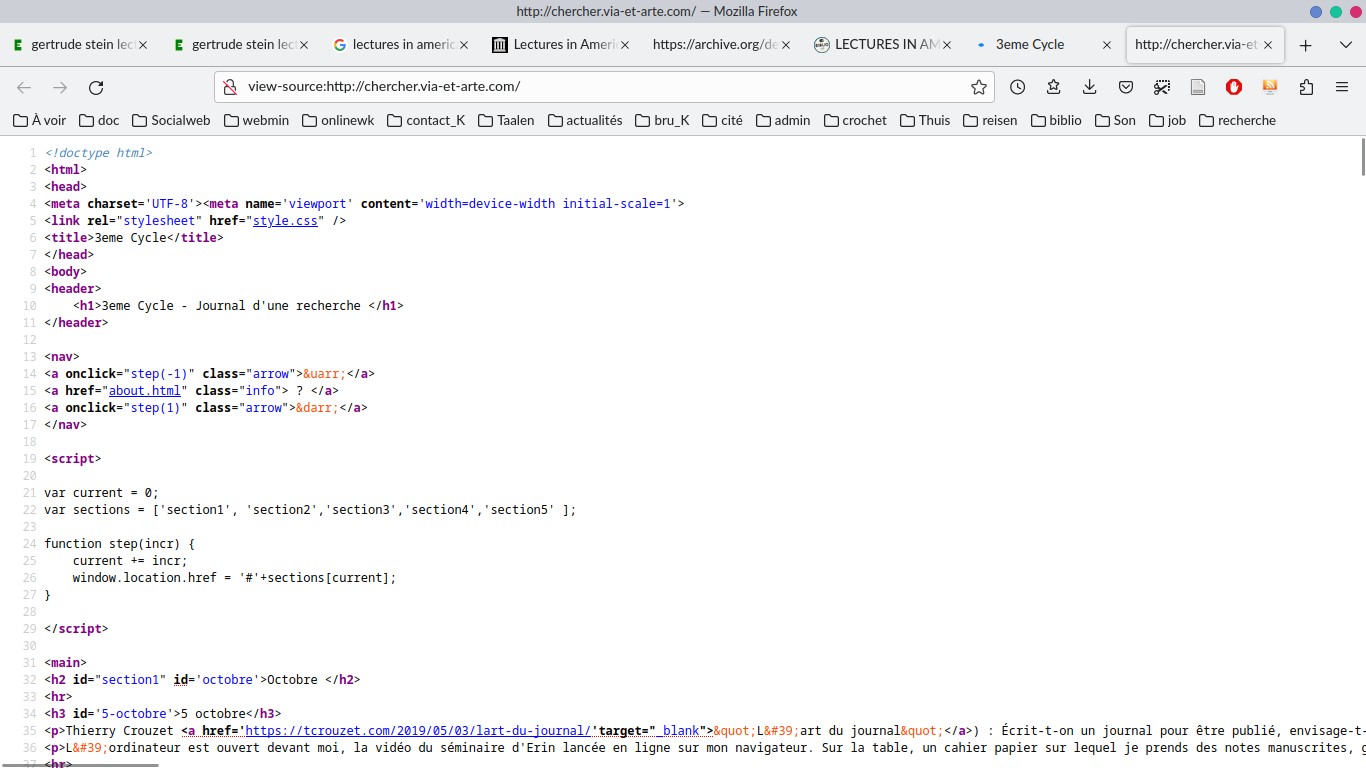The width and height of the screenshot is (1366, 768).
Task: Close the window with red button
Action: click(1355, 12)
